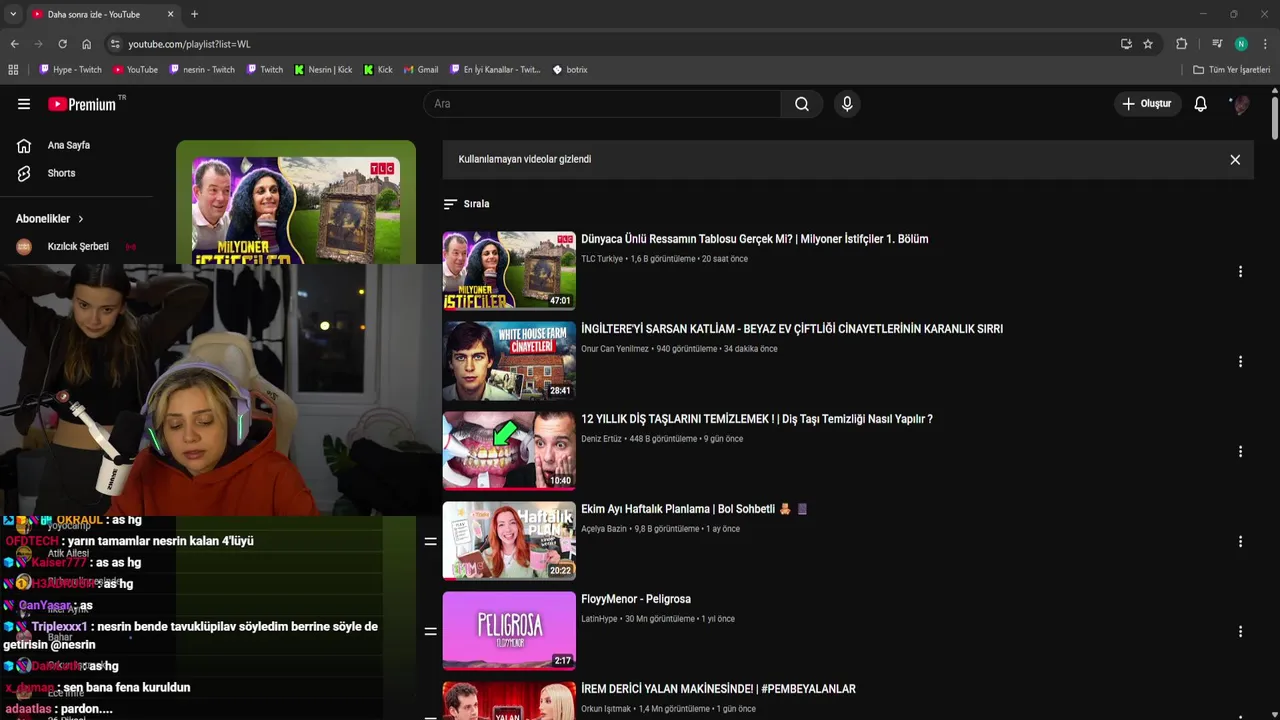Grab the reorder handle for Peligrosa video
The image size is (1280, 720).
(x=430, y=631)
